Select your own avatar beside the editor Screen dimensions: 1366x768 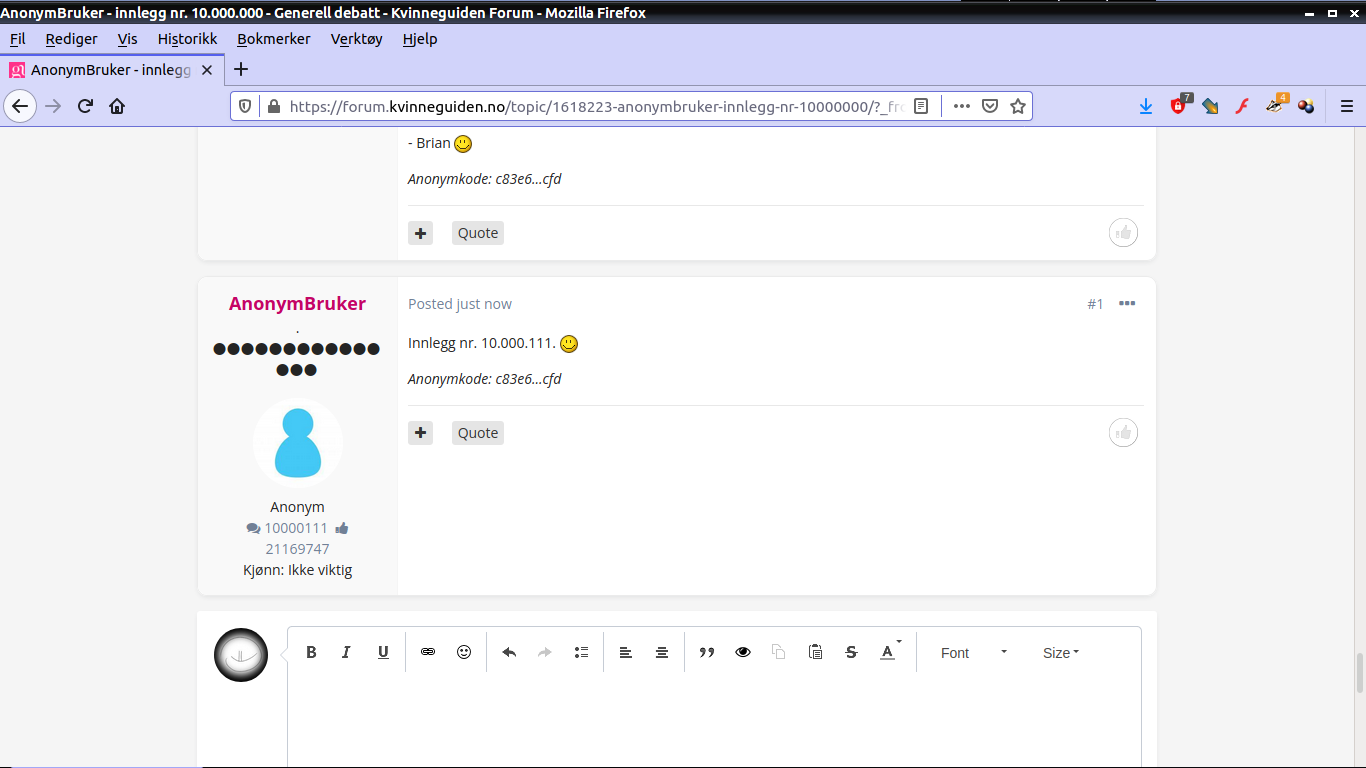[241, 655]
